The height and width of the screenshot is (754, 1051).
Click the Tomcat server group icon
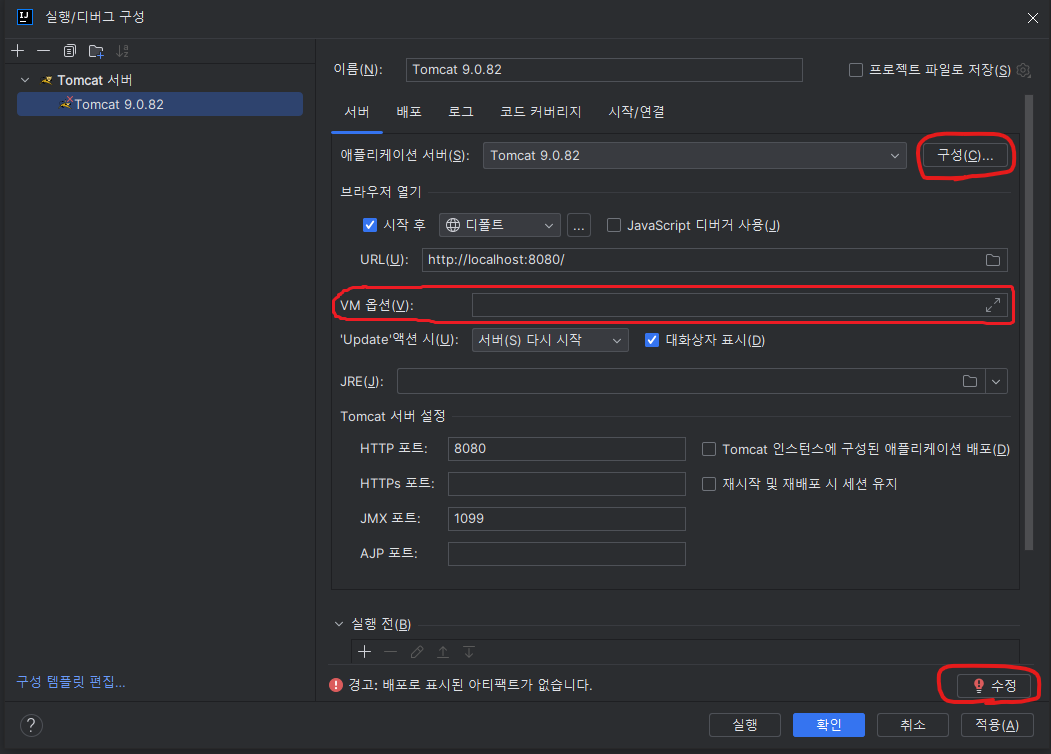(46, 80)
